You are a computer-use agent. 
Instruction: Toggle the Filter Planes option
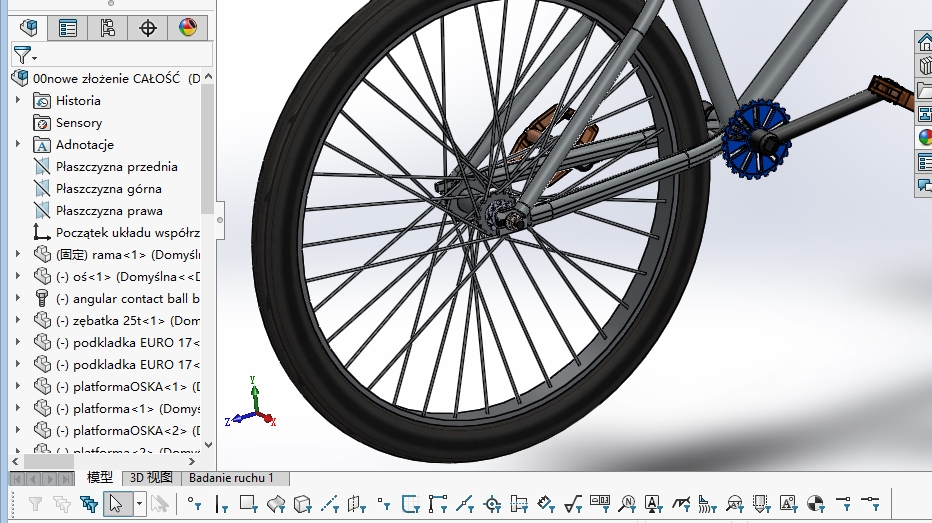357,505
